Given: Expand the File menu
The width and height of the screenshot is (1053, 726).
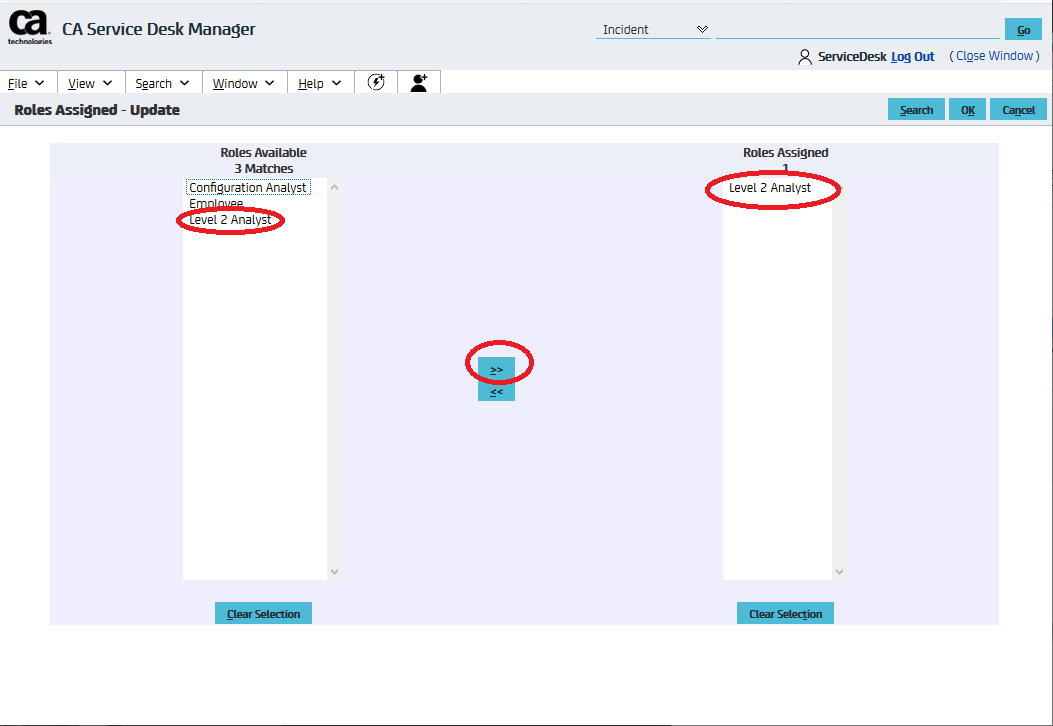Looking at the screenshot, I should pyautogui.click(x=26, y=84).
